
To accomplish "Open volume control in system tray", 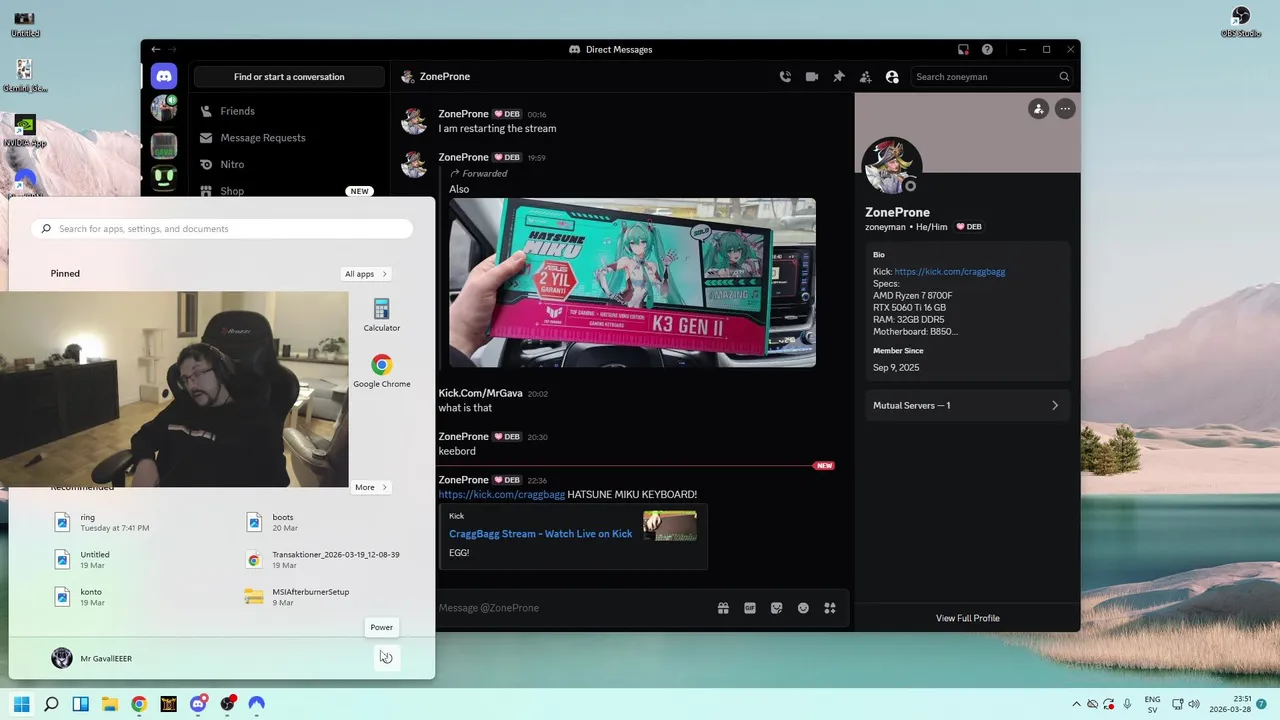I will pos(1194,704).
